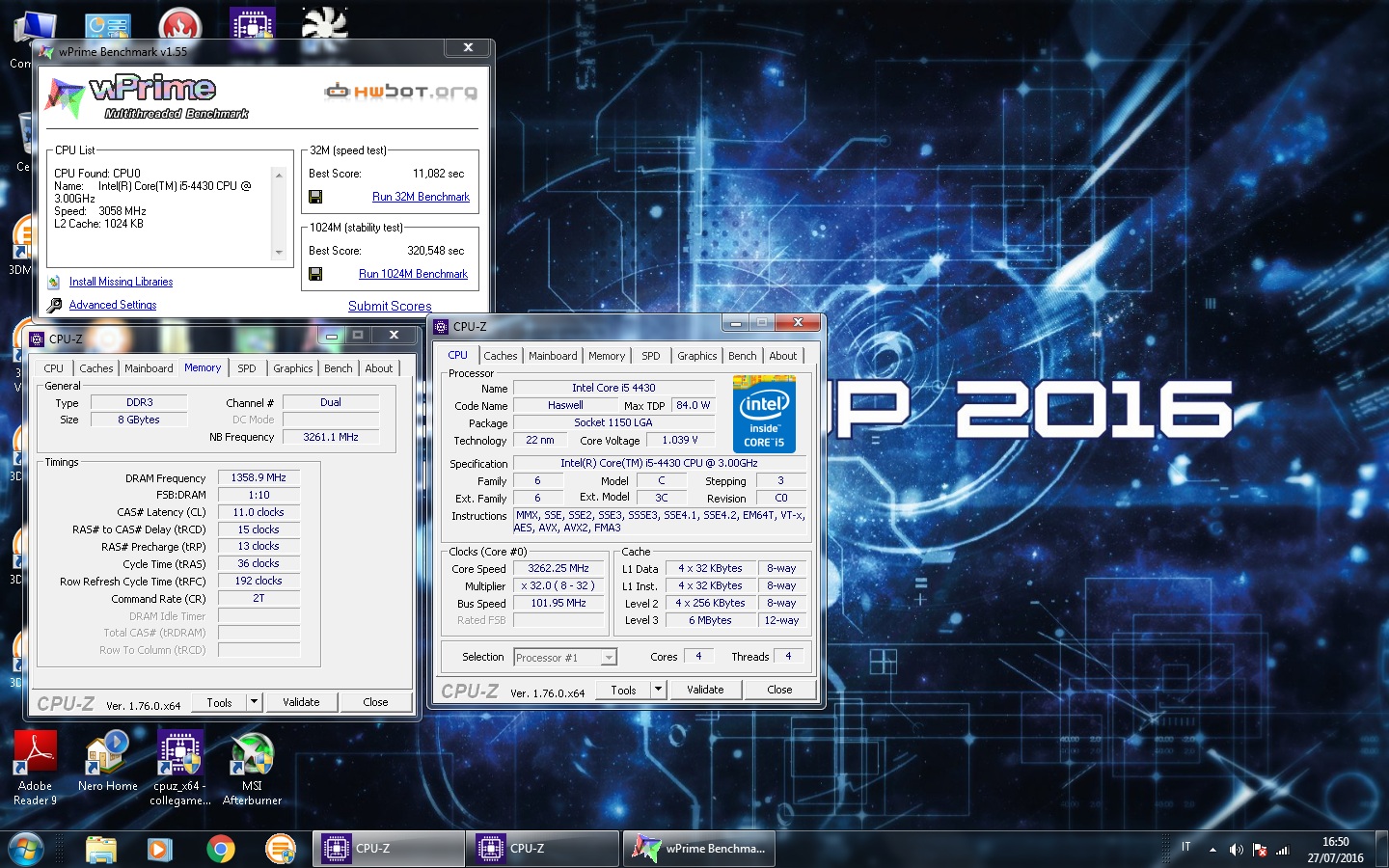Click Validate in the CPU-Z CPU window
The width and height of the screenshot is (1389, 868).
tap(705, 690)
